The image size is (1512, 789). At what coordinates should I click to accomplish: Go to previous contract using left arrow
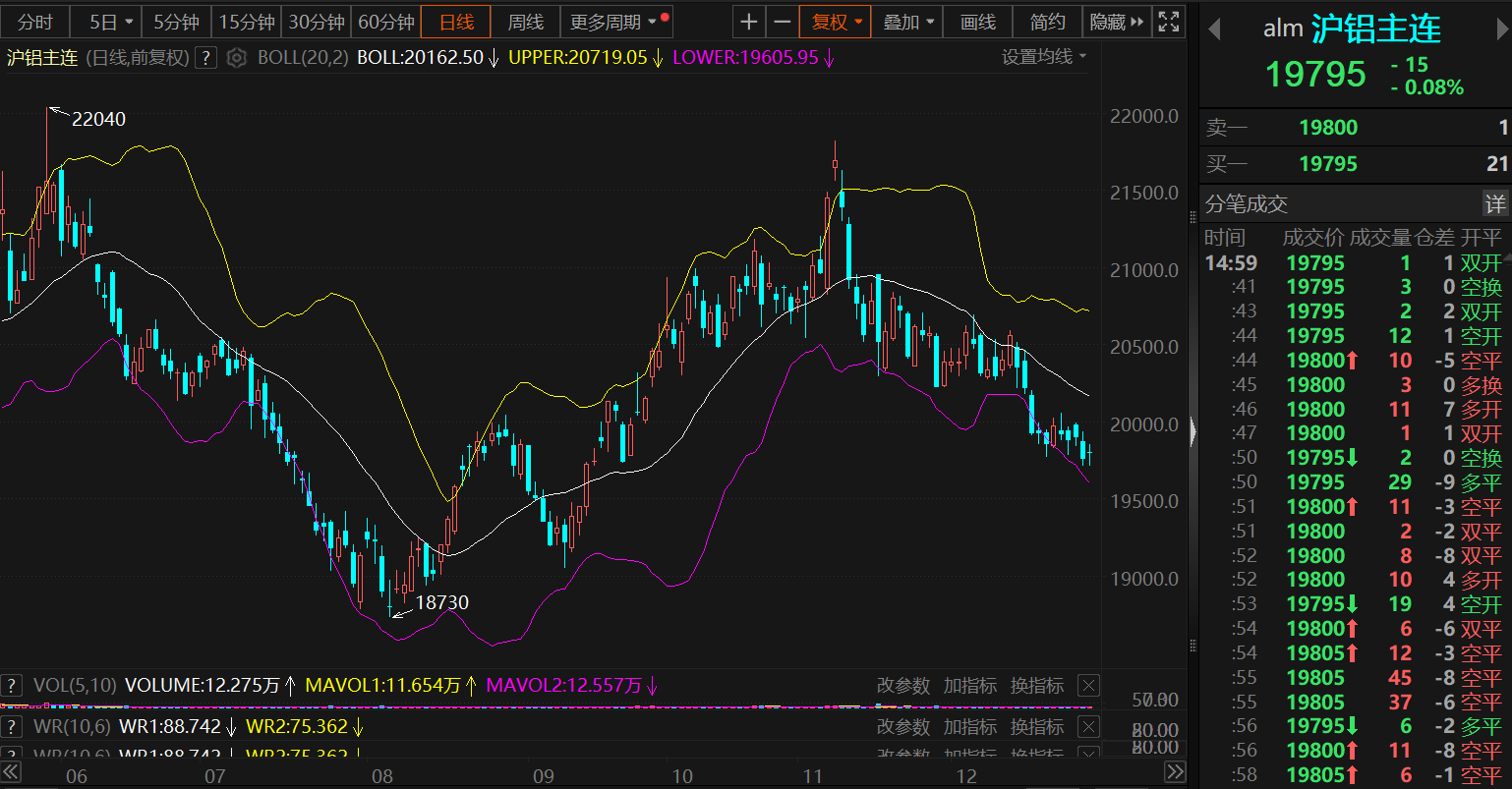[1214, 29]
